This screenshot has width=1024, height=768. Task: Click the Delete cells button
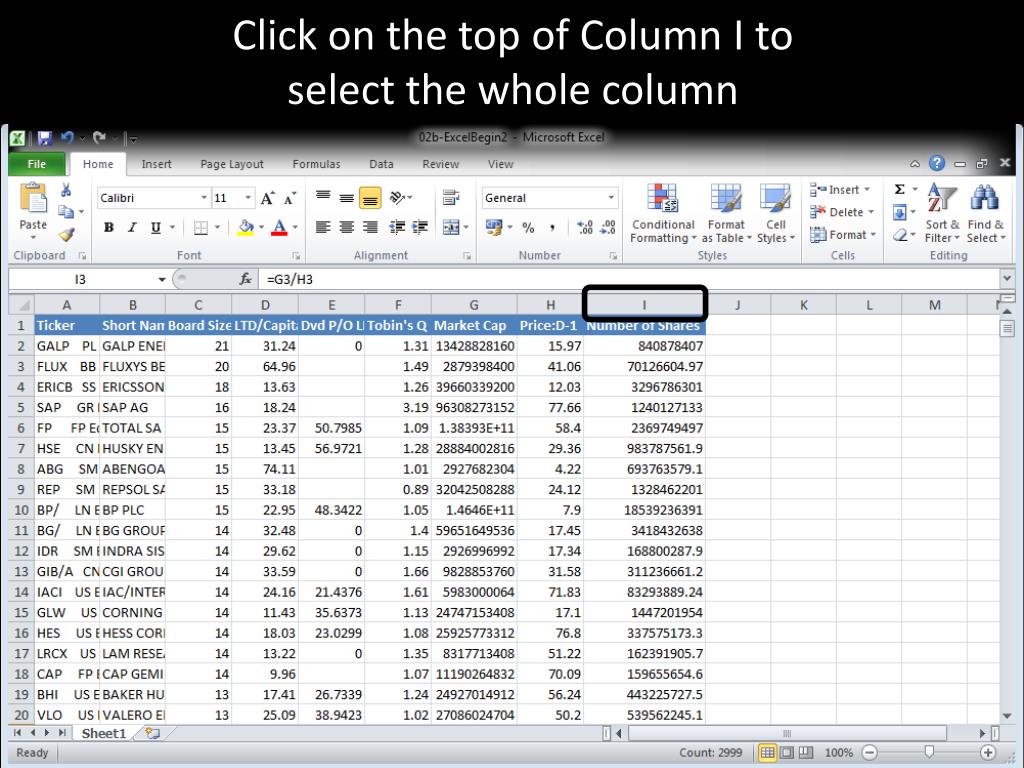841,212
